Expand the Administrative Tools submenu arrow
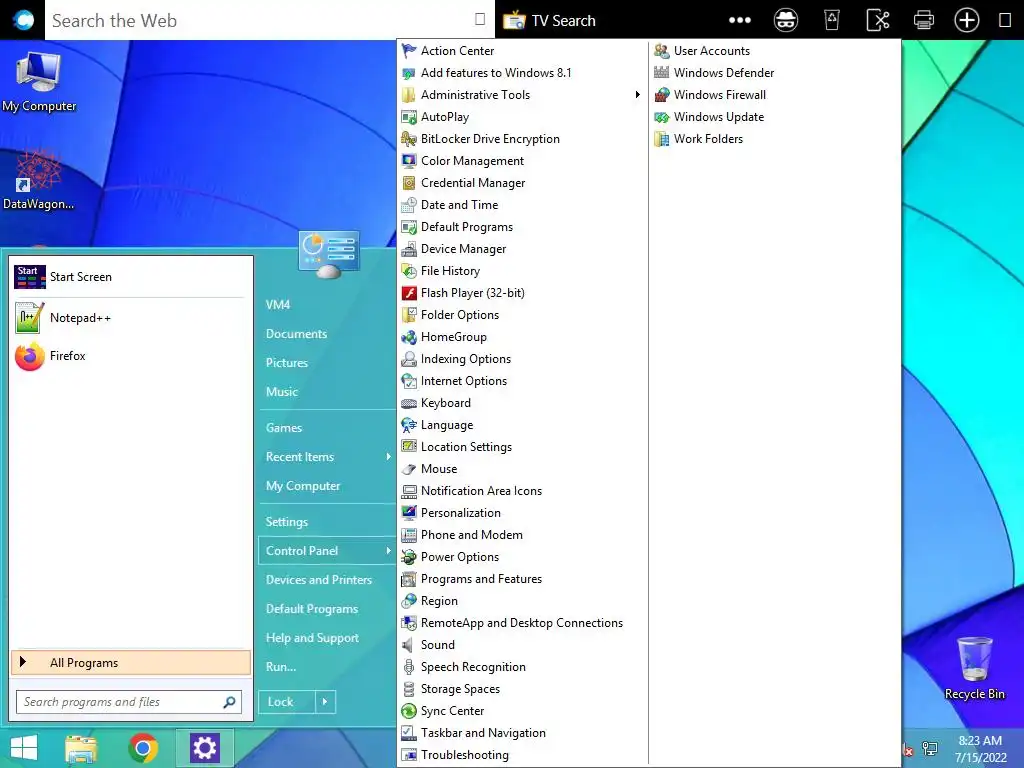1024x768 pixels. [x=637, y=95]
